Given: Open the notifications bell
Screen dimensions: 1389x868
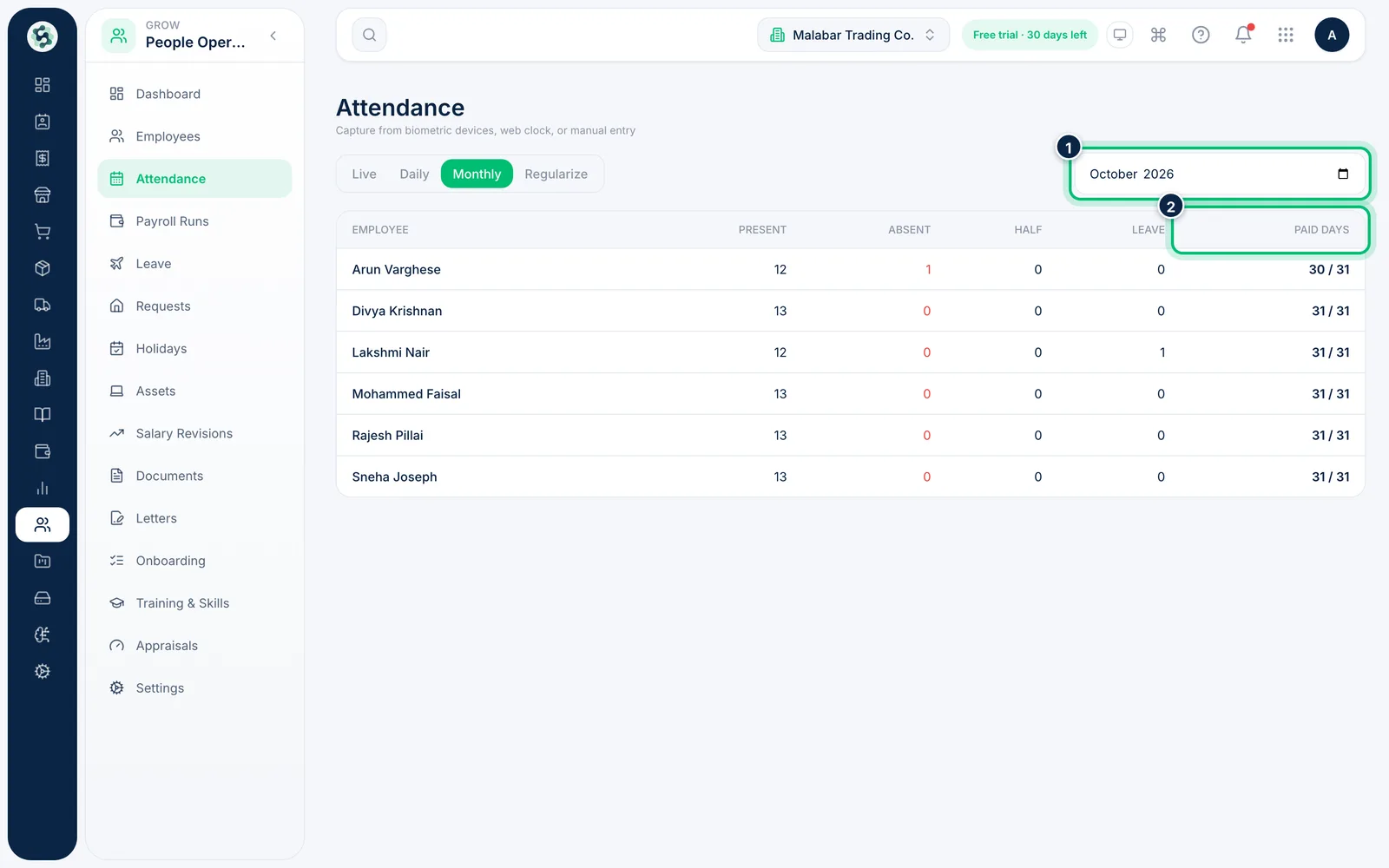Looking at the screenshot, I should coord(1243,35).
